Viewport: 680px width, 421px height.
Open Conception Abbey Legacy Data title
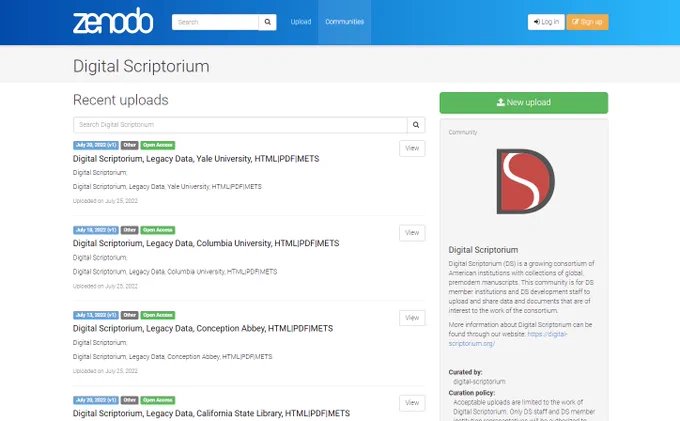point(203,329)
